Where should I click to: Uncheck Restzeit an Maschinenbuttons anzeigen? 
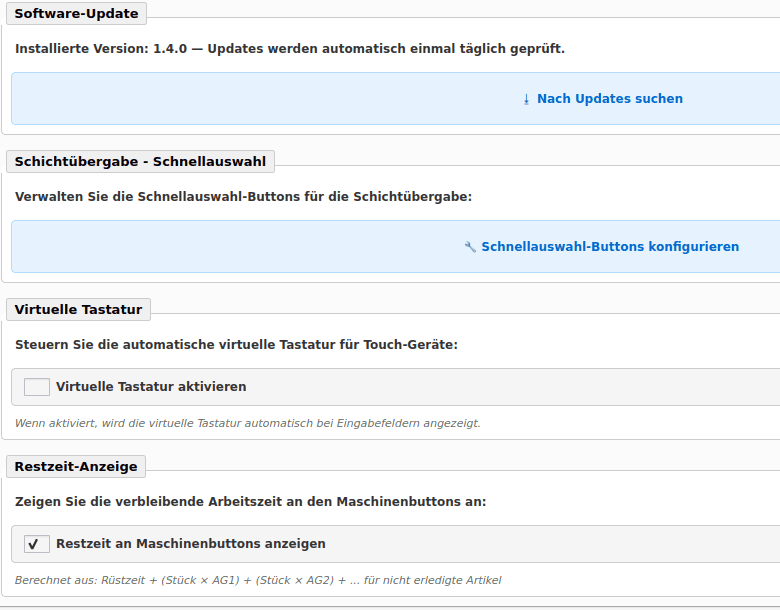[37, 544]
